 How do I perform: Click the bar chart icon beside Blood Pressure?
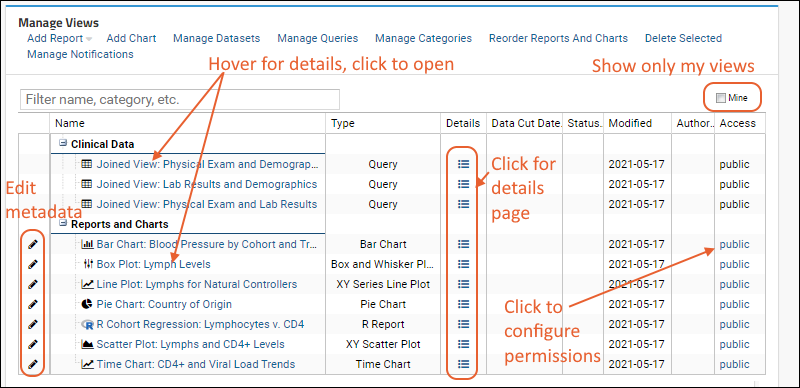(x=87, y=245)
